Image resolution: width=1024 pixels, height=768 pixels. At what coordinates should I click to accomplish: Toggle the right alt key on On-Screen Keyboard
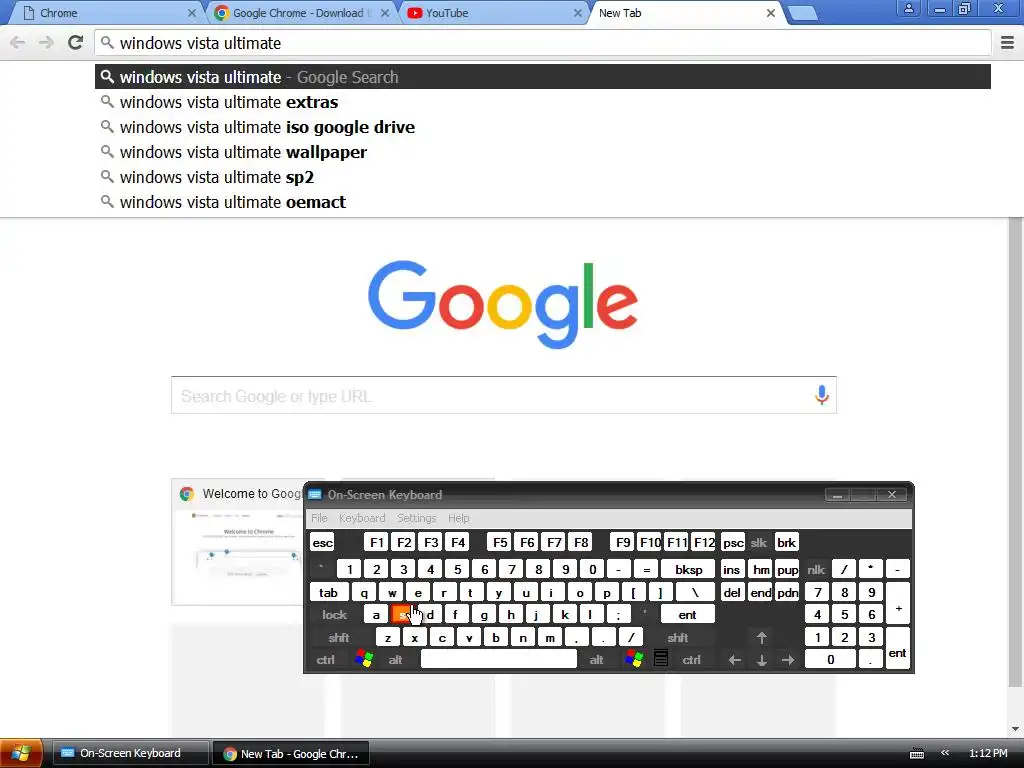pyautogui.click(x=596, y=660)
